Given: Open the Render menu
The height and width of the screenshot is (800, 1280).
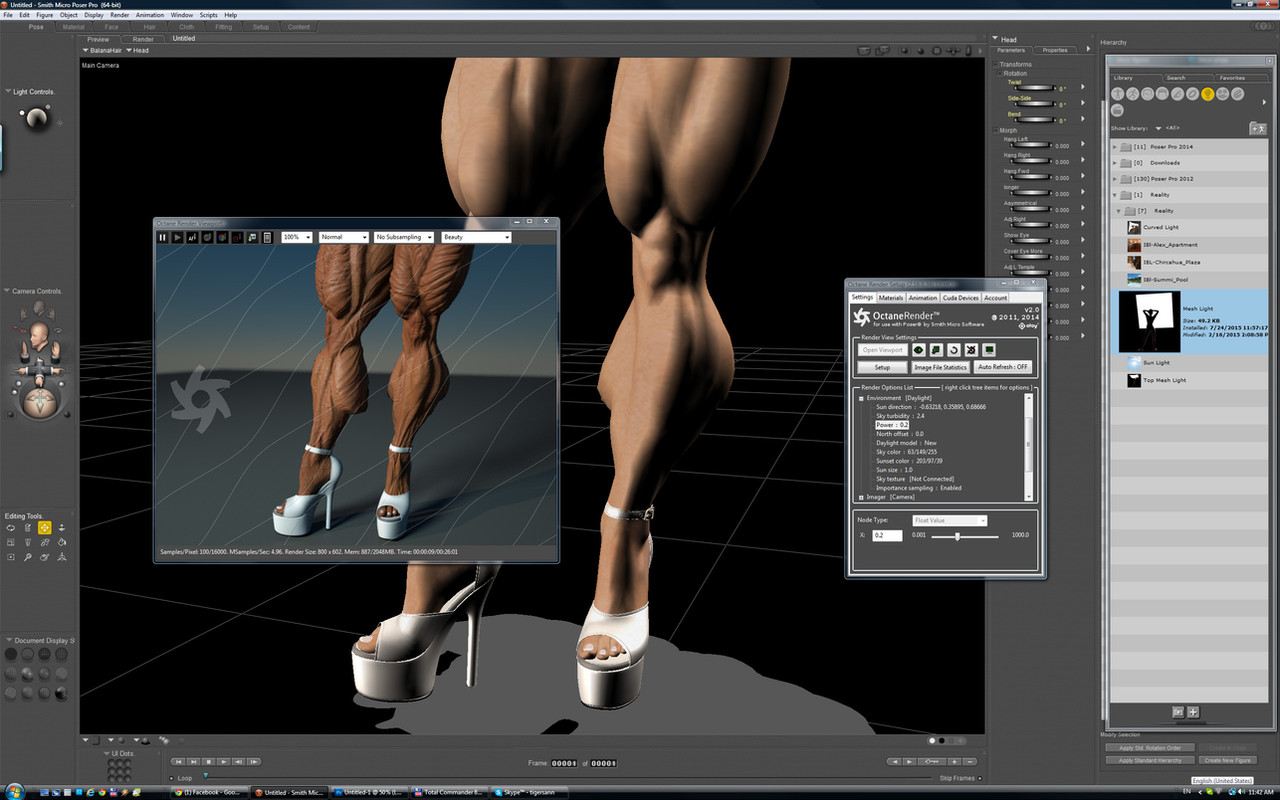Looking at the screenshot, I should 119,15.
